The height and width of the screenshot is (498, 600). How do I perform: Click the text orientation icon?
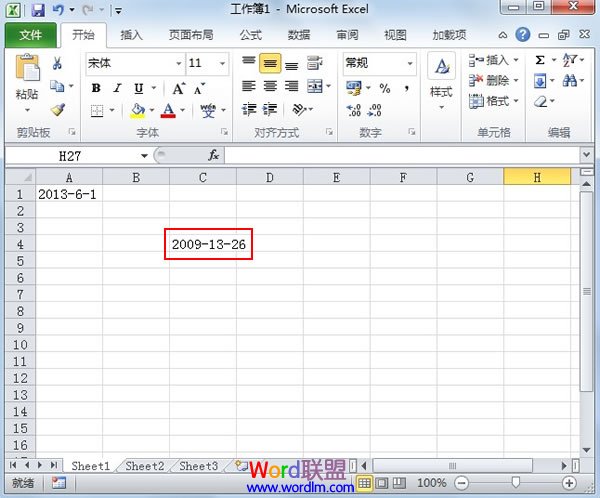pyautogui.click(x=299, y=110)
